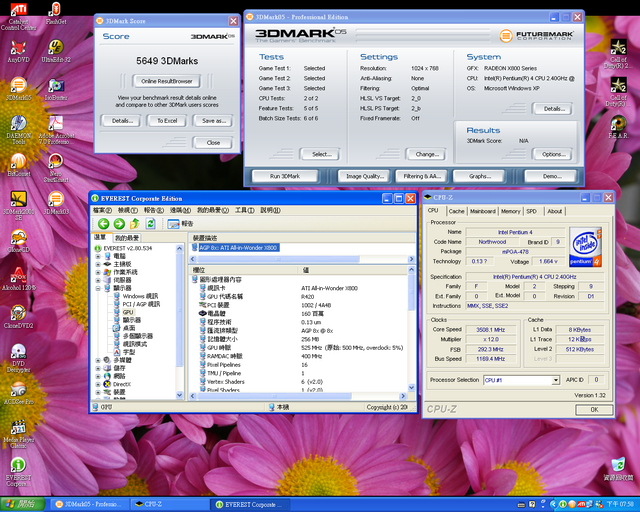Click the OK button in CPU-Z
Image resolution: width=640 pixels, height=512 pixels.
[x=594, y=410]
